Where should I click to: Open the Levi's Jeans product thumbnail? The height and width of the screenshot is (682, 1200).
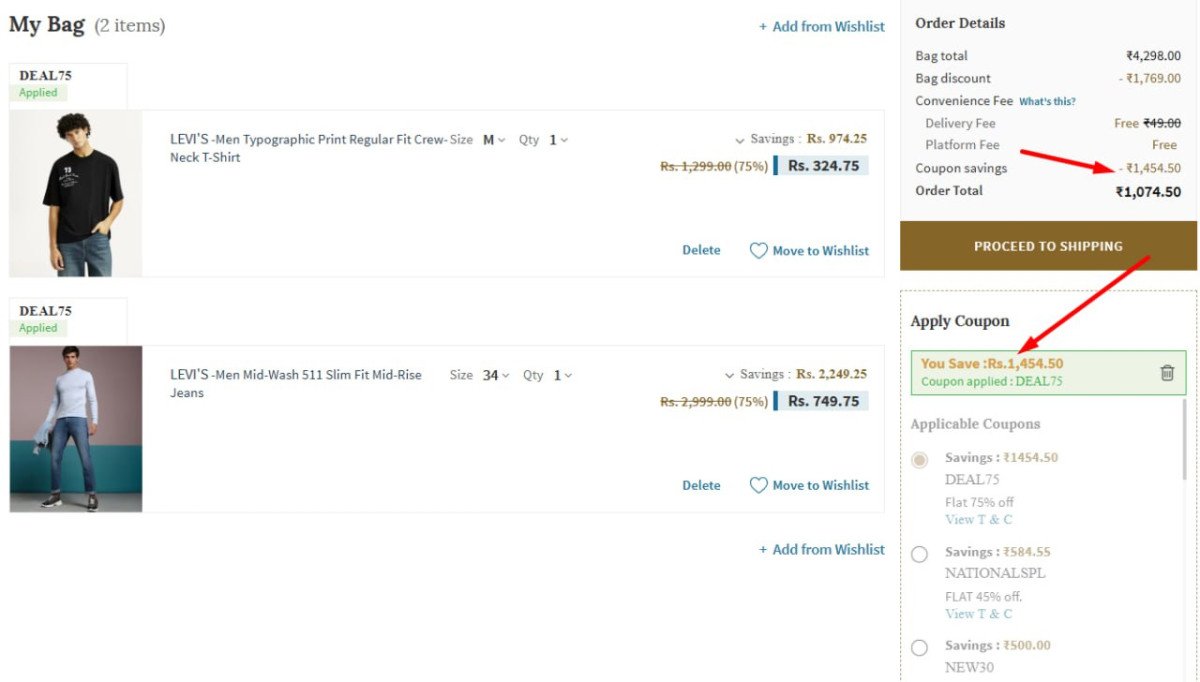[x=76, y=429]
